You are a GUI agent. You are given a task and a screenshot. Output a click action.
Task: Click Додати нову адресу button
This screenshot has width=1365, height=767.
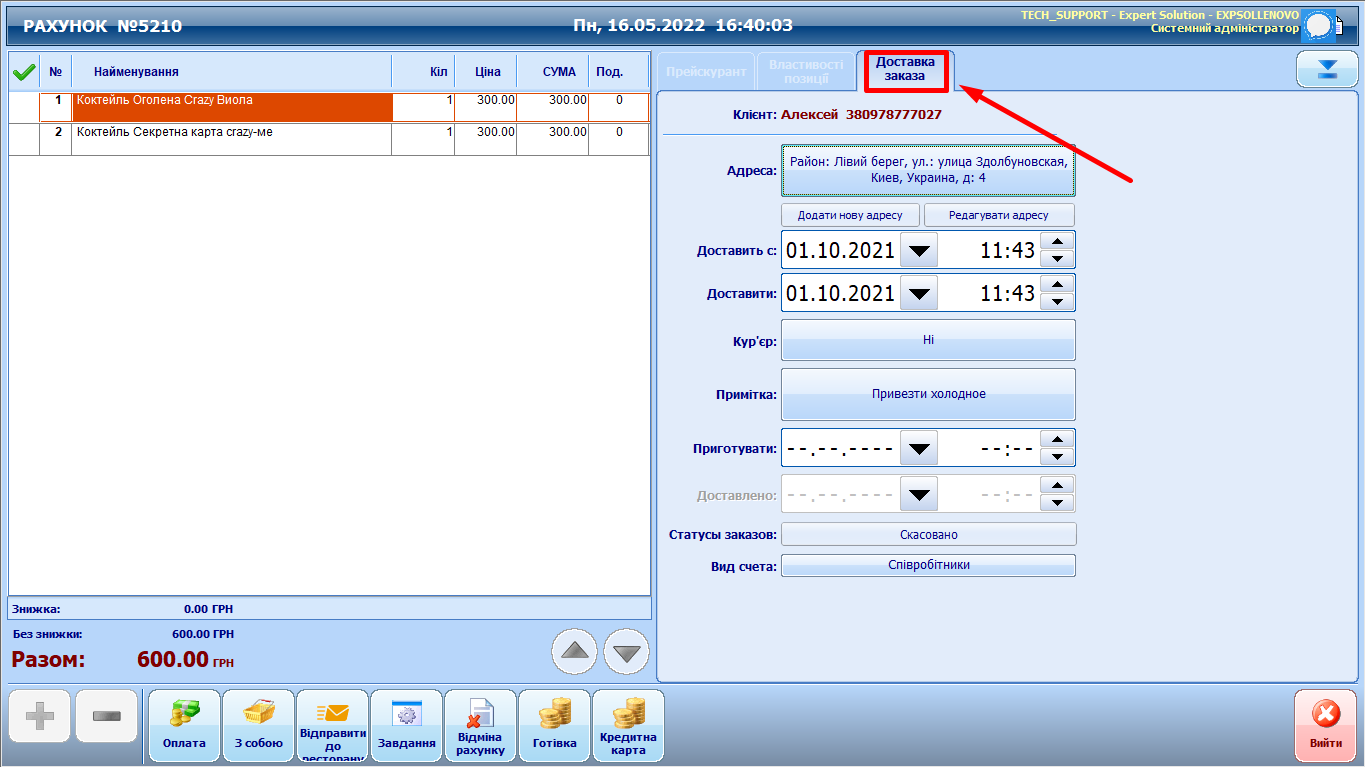pyautogui.click(x=850, y=215)
